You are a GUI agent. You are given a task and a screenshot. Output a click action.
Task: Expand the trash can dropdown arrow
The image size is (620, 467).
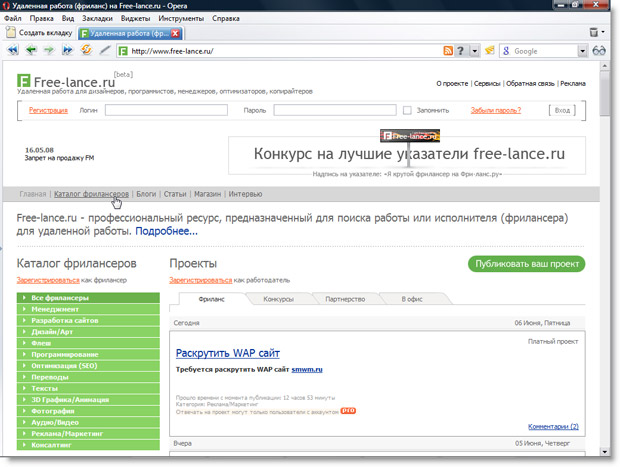click(603, 32)
